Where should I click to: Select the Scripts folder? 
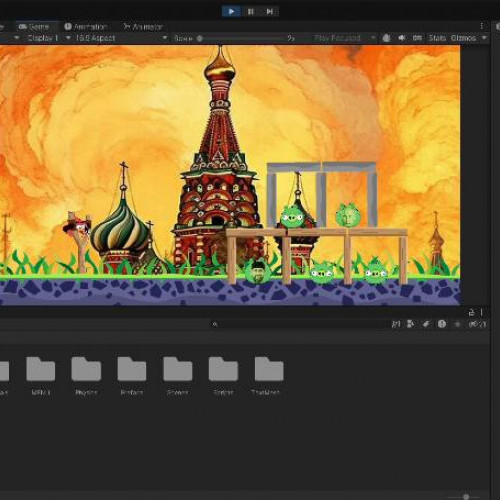point(223,375)
